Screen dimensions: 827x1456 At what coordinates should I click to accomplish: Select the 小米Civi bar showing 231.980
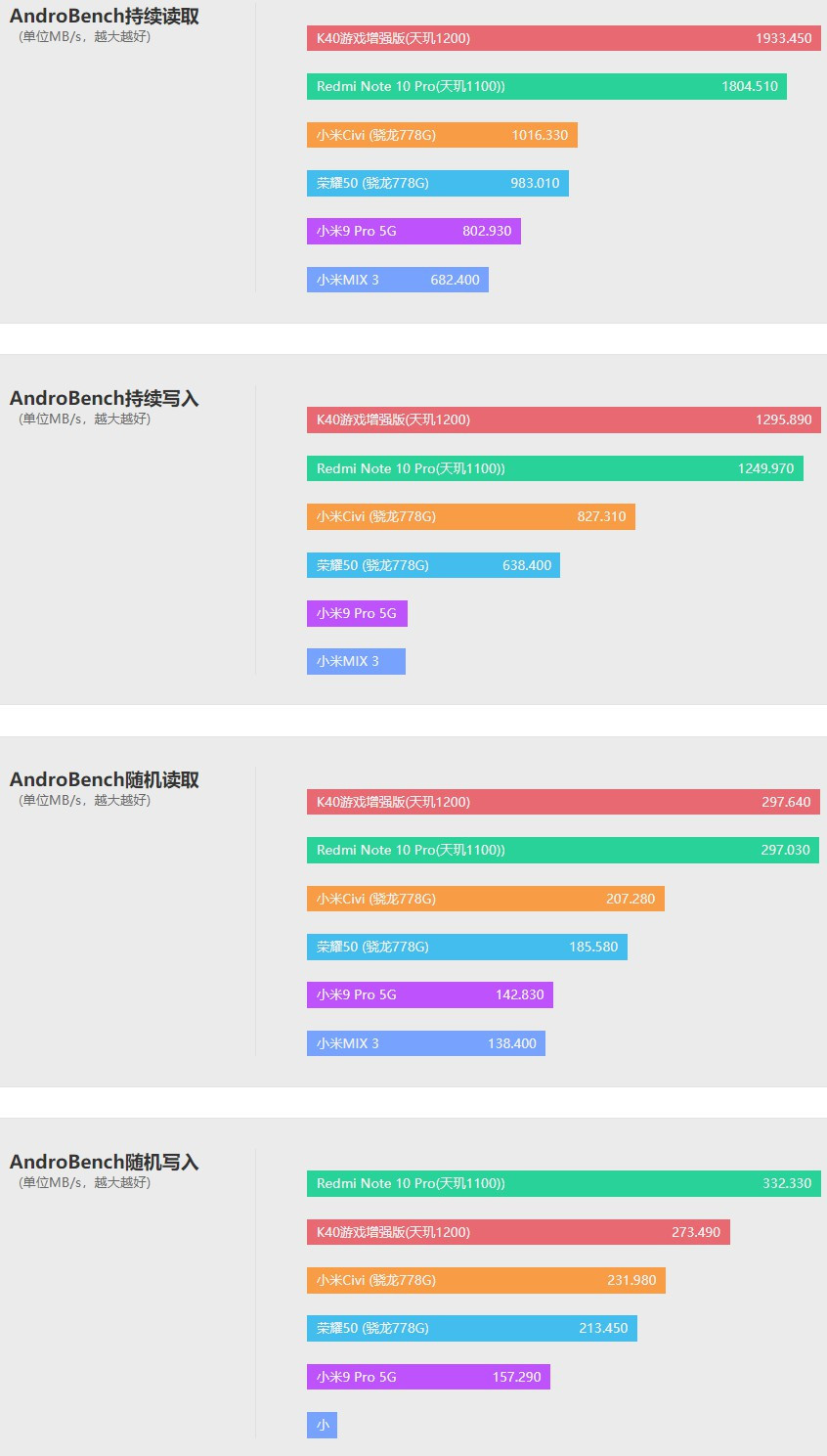tap(486, 1280)
